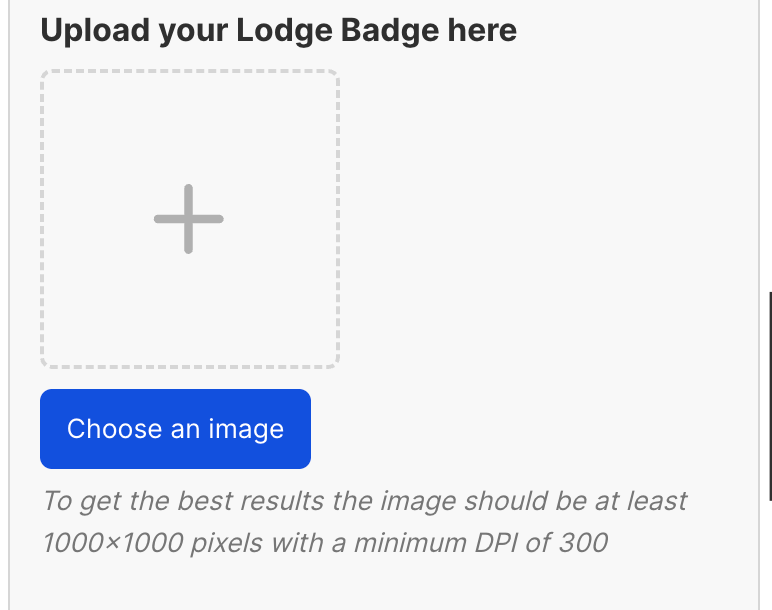
Task: Click the word 'Choose' on the button
Action: pos(115,429)
